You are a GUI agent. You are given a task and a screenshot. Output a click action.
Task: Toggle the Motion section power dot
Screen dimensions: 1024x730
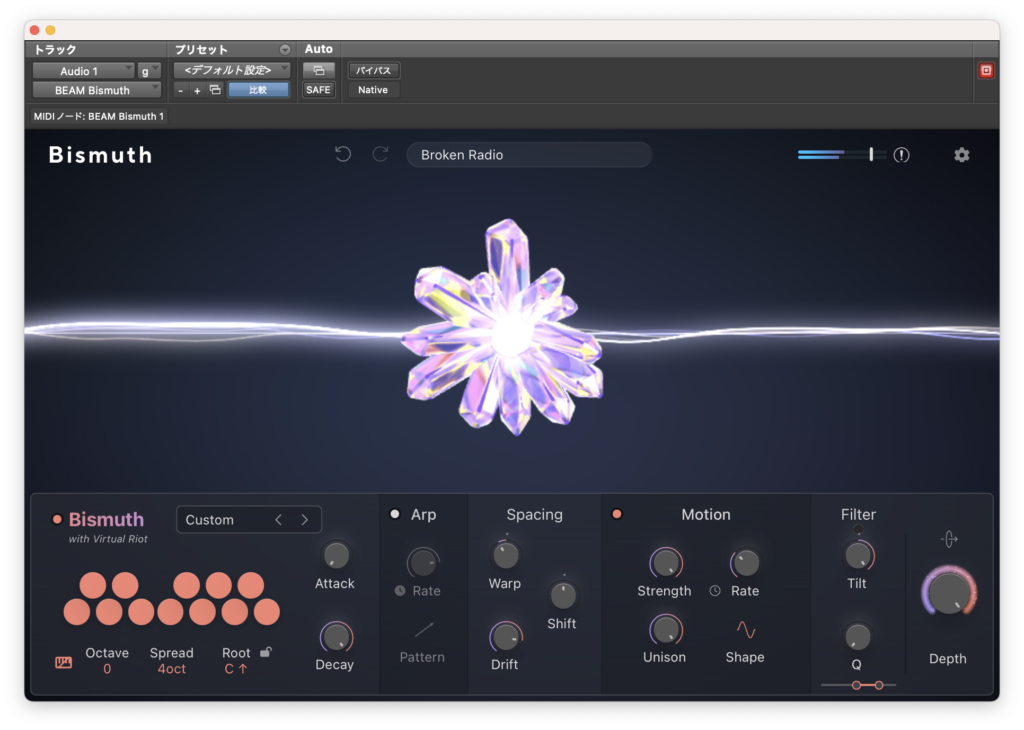pos(616,514)
